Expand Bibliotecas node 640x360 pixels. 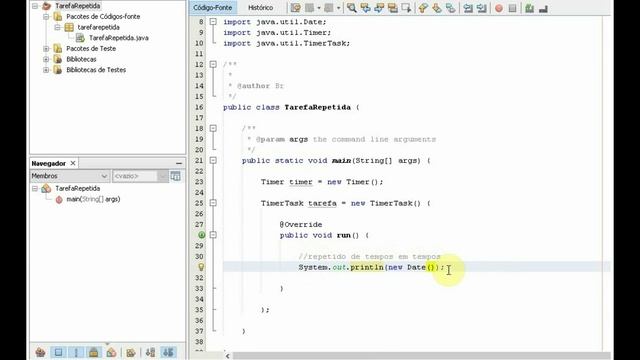pyautogui.click(x=46, y=59)
